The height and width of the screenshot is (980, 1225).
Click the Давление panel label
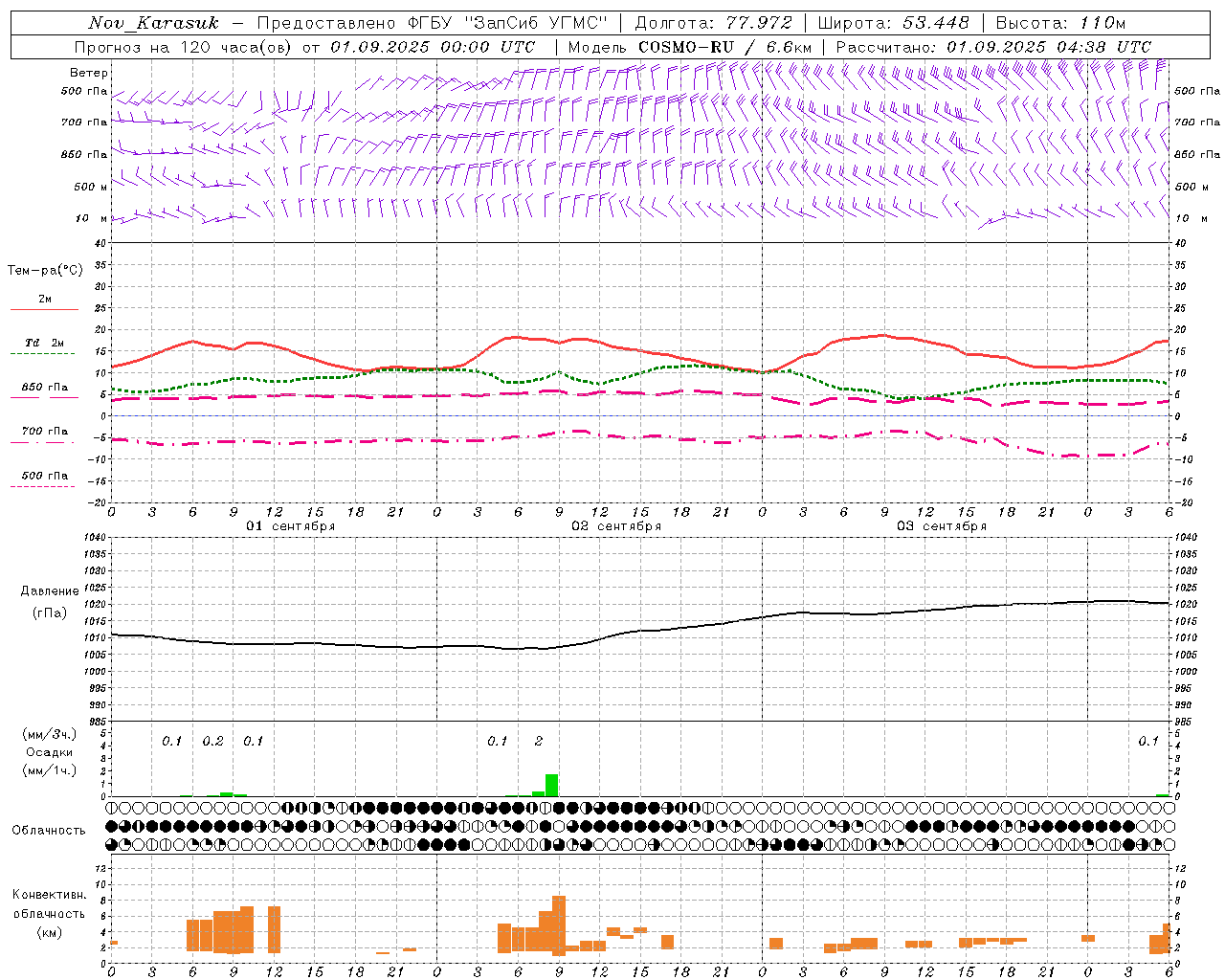coord(50,591)
